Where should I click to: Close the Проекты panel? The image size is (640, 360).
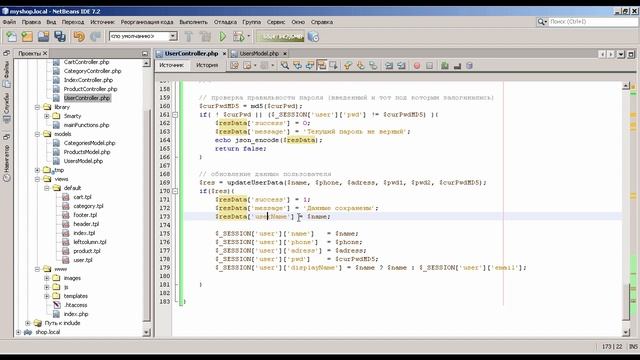(45, 53)
